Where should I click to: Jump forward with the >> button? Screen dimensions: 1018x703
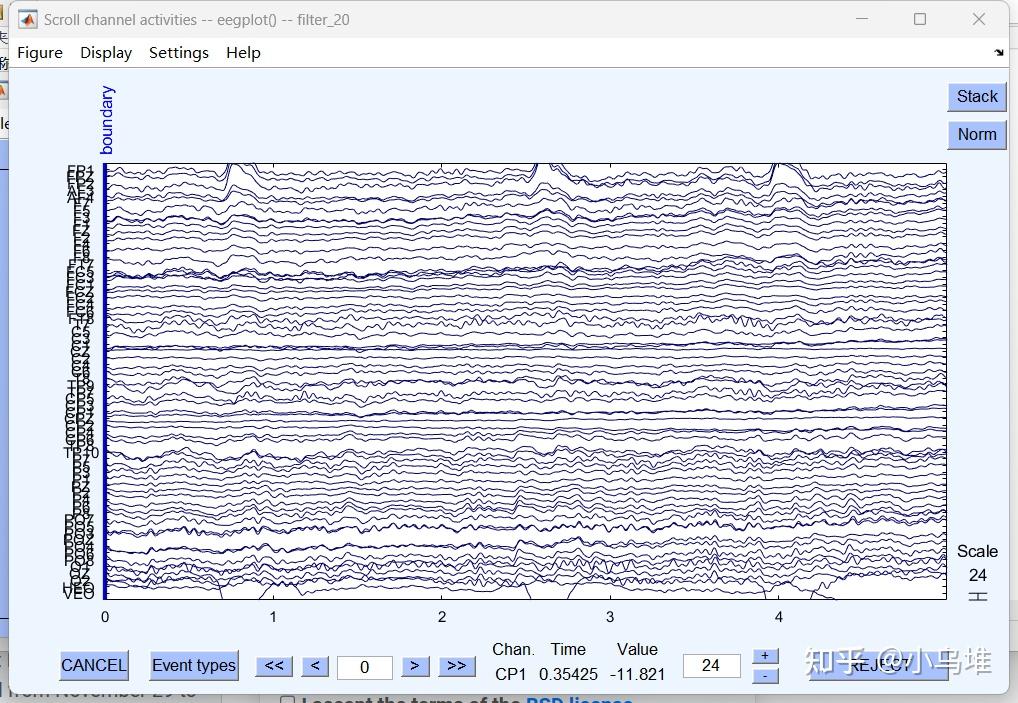tap(456, 666)
